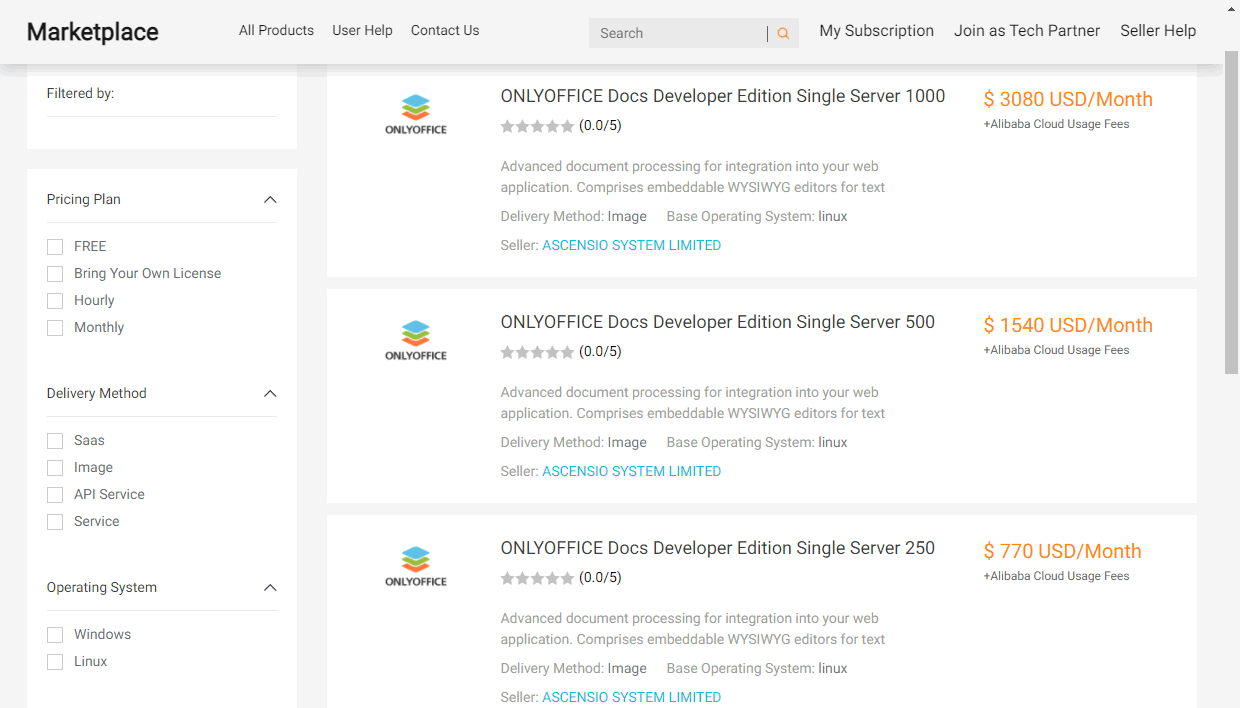Go to My Subscription
The height and width of the screenshot is (708, 1240).
point(876,31)
